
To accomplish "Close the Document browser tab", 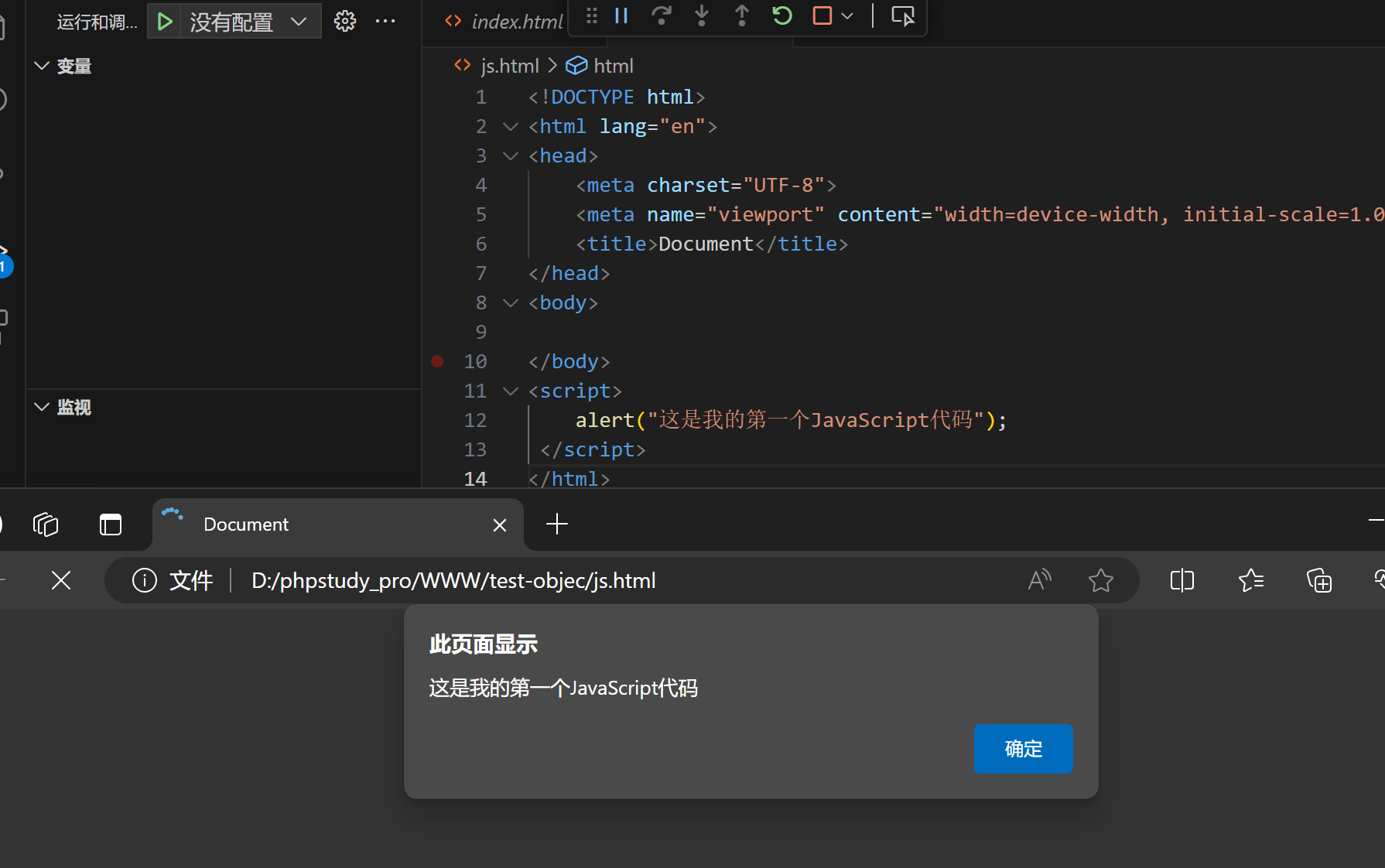I will [500, 525].
